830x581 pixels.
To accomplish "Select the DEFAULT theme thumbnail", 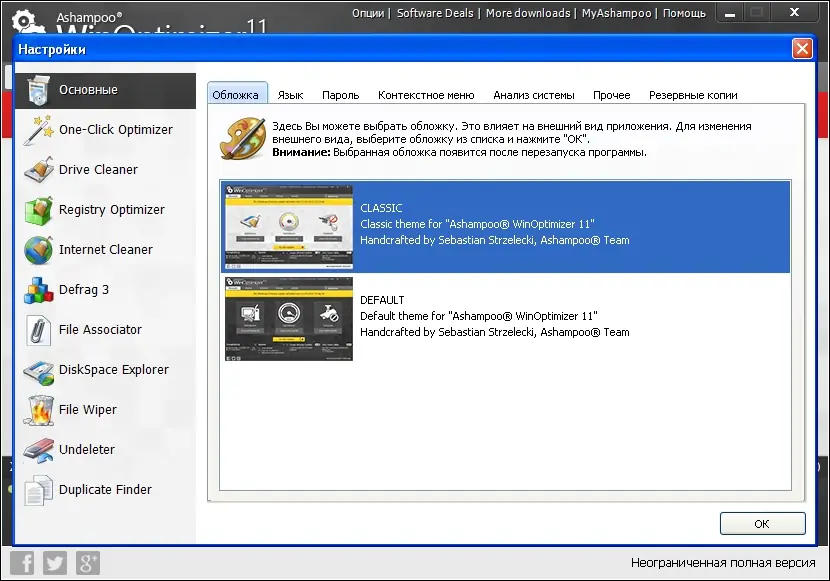I will (x=288, y=319).
